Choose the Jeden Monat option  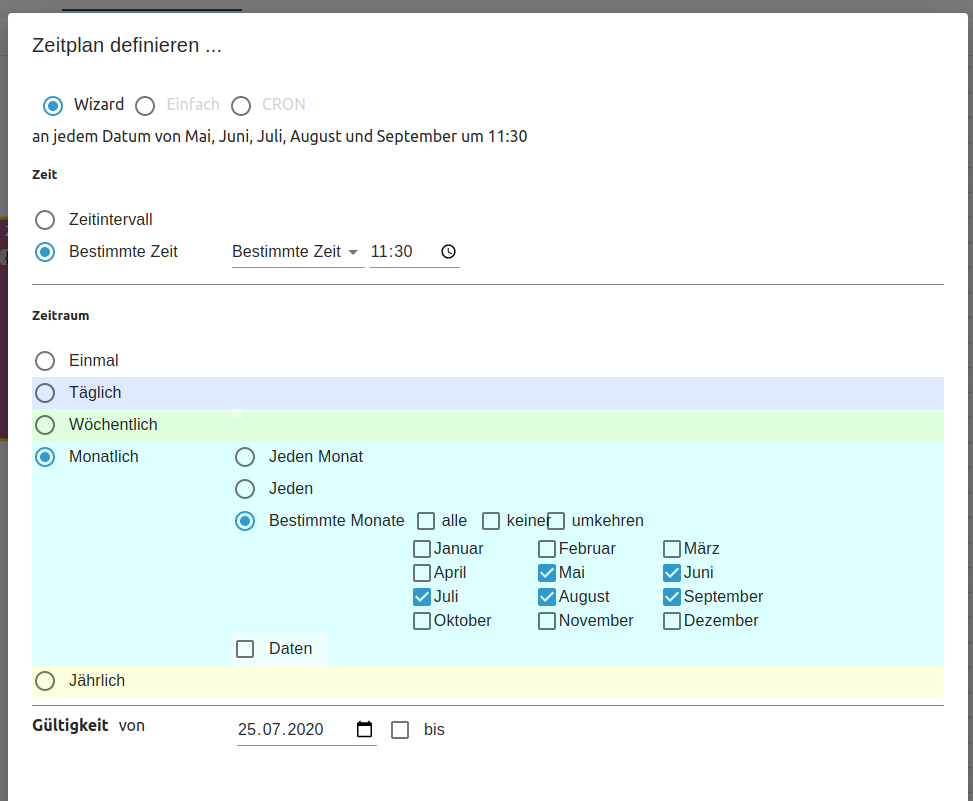(x=245, y=457)
